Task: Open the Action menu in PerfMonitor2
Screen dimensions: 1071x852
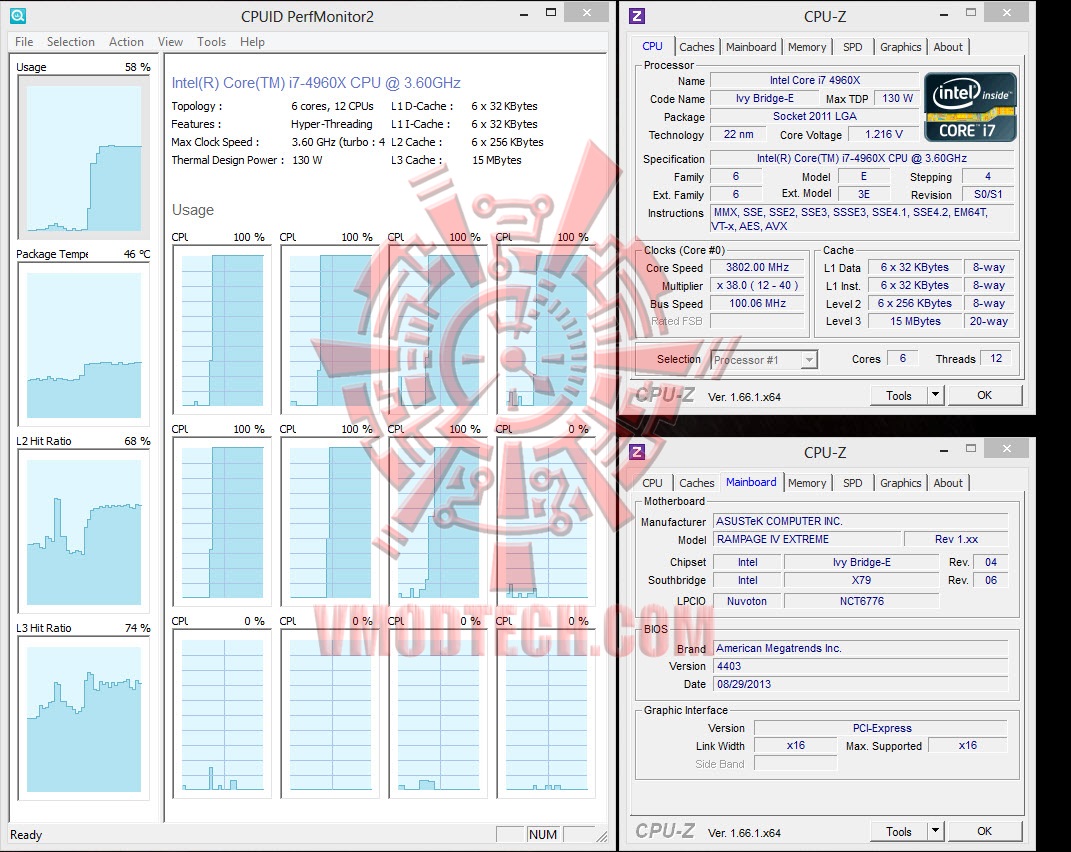Action: pos(126,42)
